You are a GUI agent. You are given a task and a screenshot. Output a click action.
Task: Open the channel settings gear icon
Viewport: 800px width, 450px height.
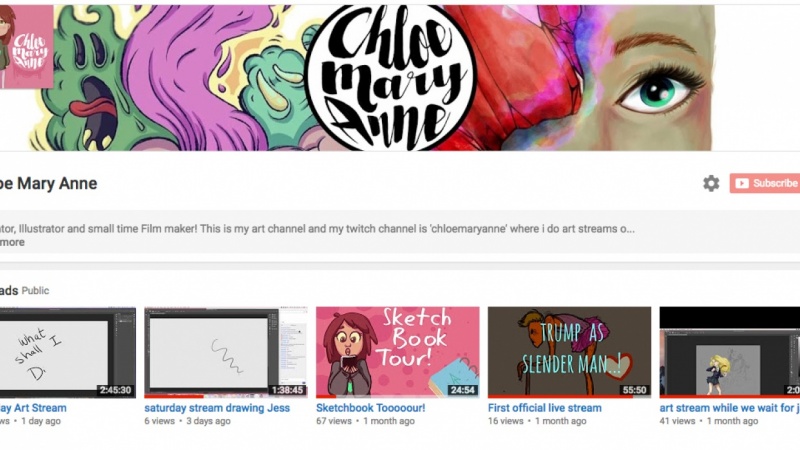click(711, 183)
